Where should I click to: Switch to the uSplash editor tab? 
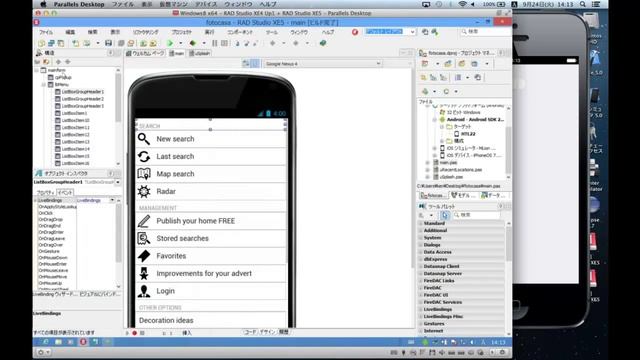(x=199, y=53)
